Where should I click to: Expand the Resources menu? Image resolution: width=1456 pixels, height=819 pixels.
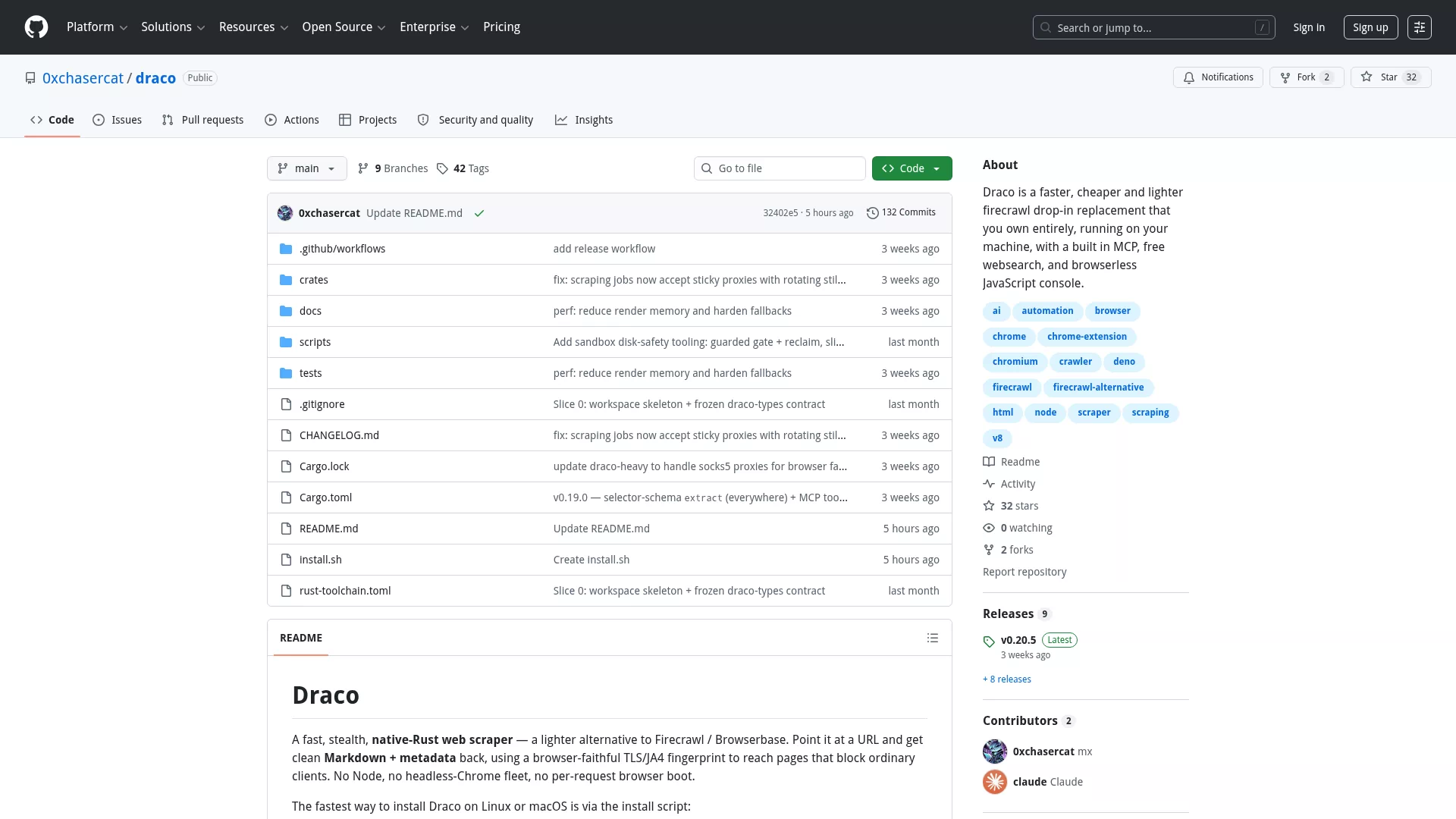pyautogui.click(x=253, y=27)
